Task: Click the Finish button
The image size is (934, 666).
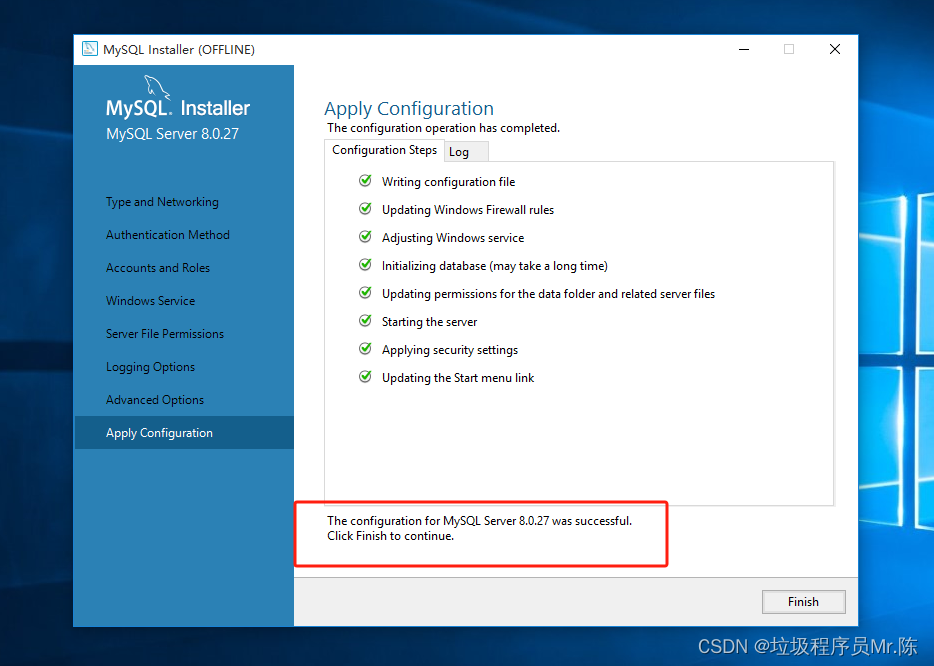Action: pyautogui.click(x=803, y=602)
